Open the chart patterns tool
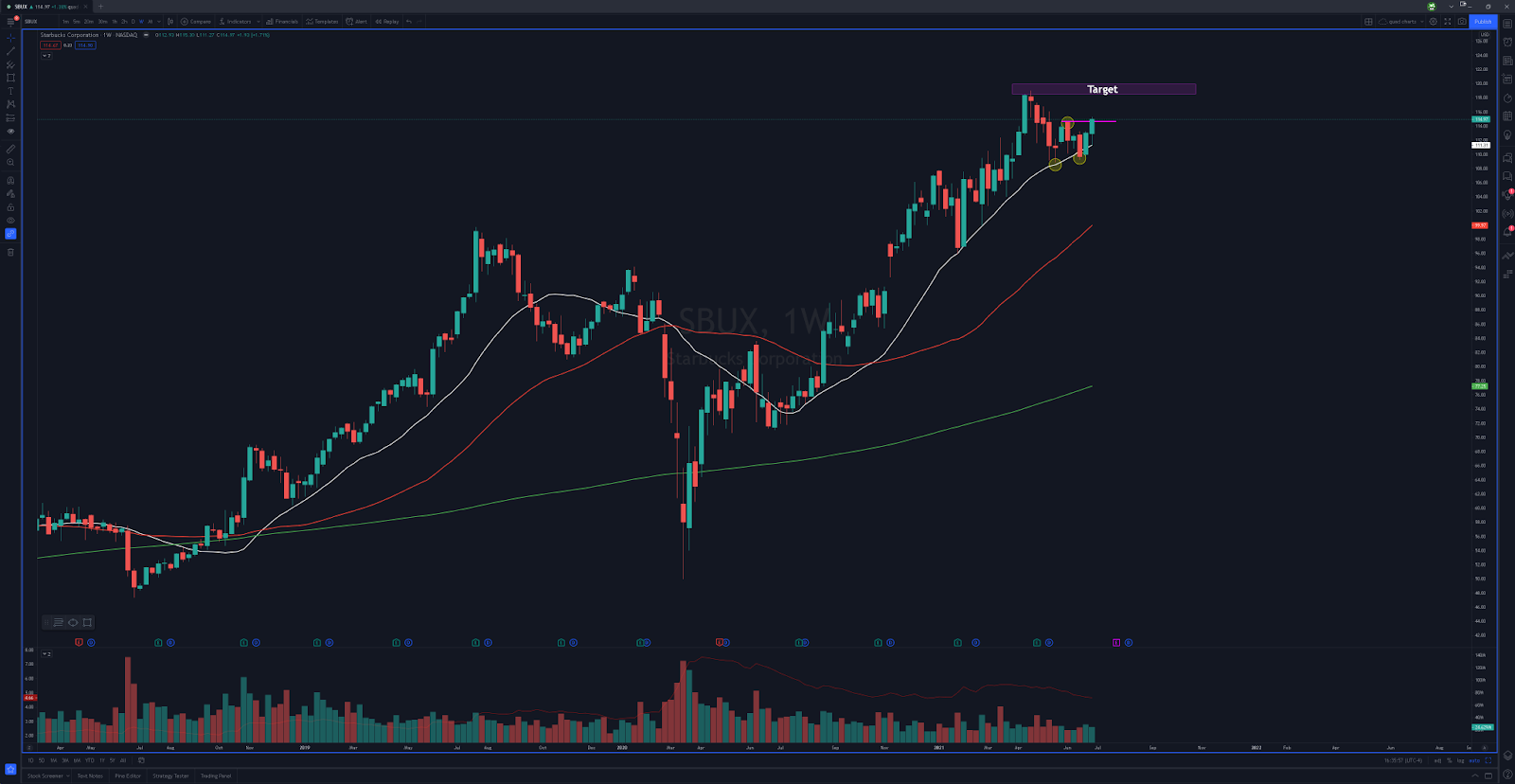1515x784 pixels. coord(10,104)
